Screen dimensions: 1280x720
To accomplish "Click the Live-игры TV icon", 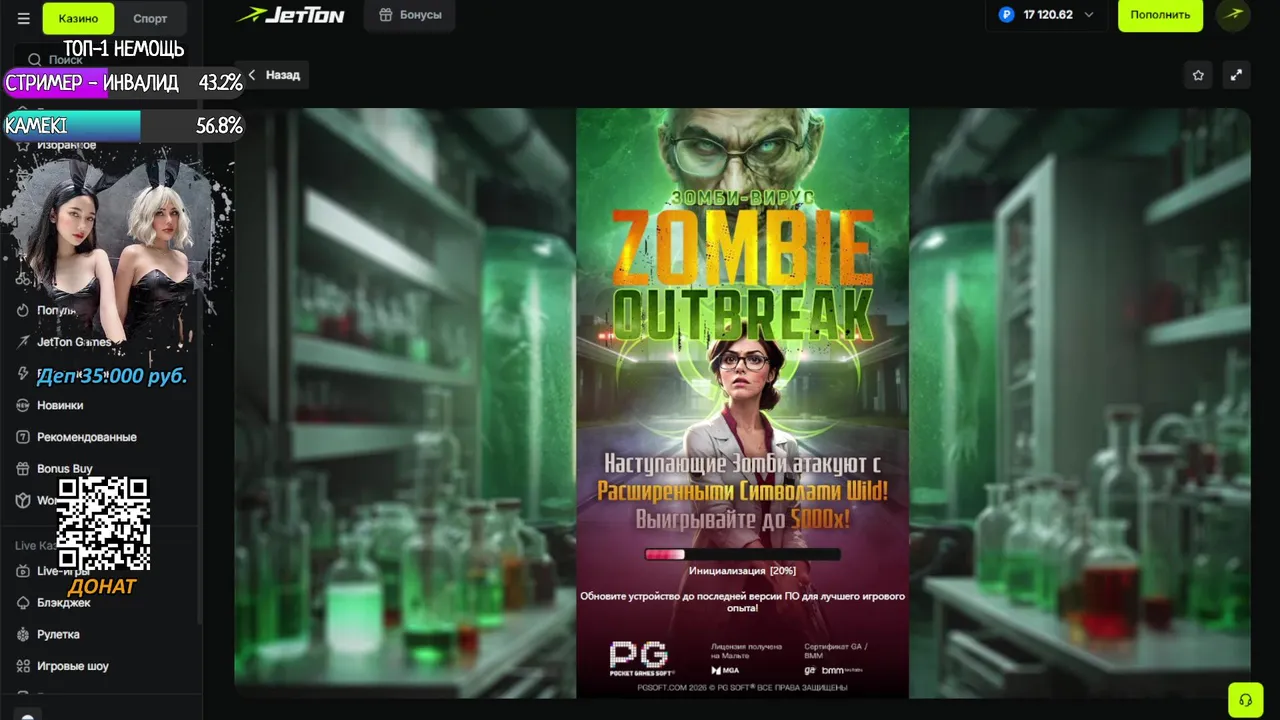I will coord(23,571).
